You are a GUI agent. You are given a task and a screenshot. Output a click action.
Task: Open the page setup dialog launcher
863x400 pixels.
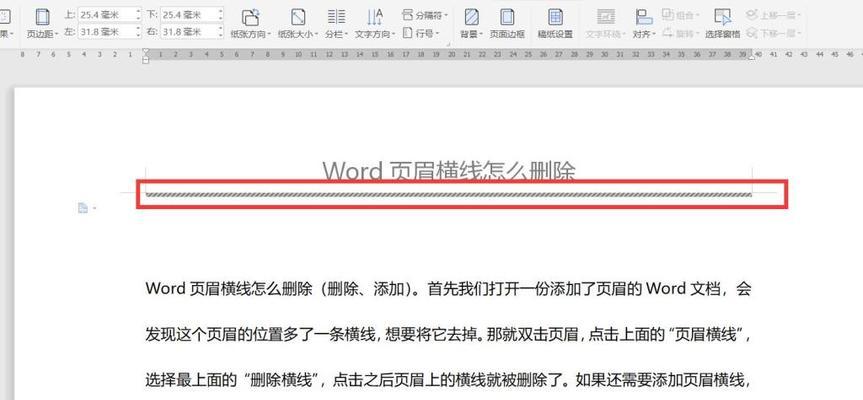448,45
